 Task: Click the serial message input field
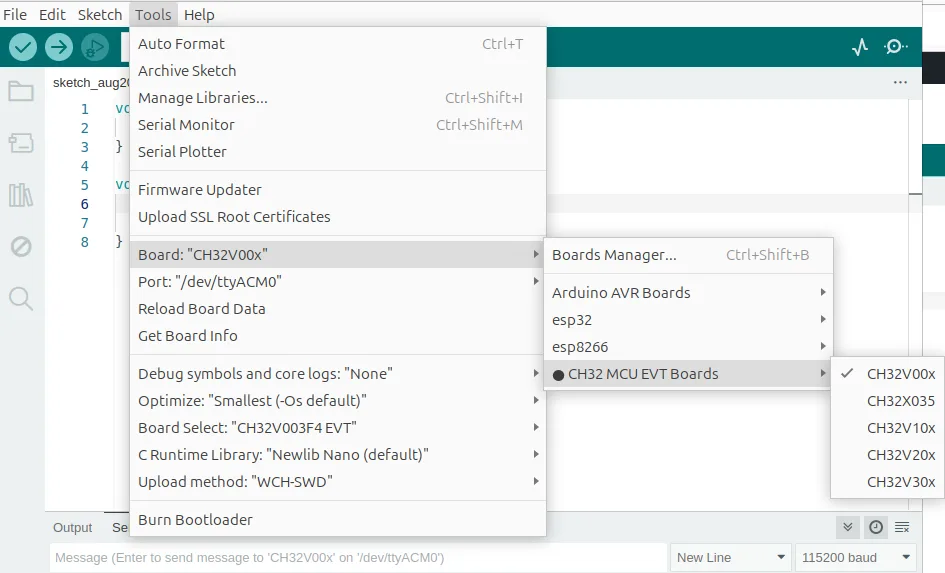(358, 558)
